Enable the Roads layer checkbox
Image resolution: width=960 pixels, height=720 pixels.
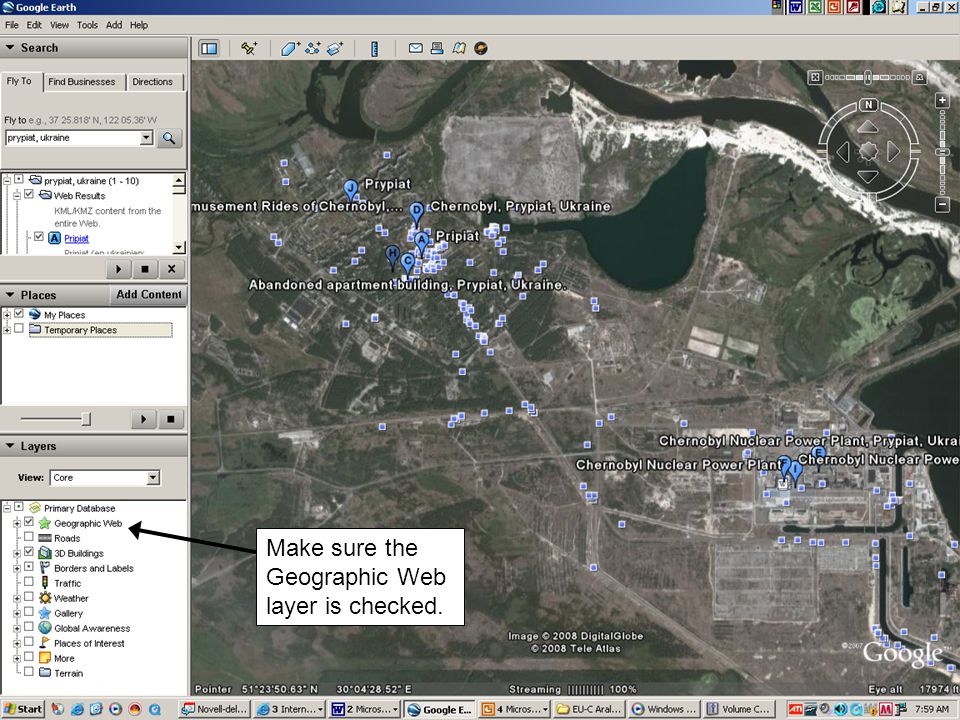[x=29, y=538]
